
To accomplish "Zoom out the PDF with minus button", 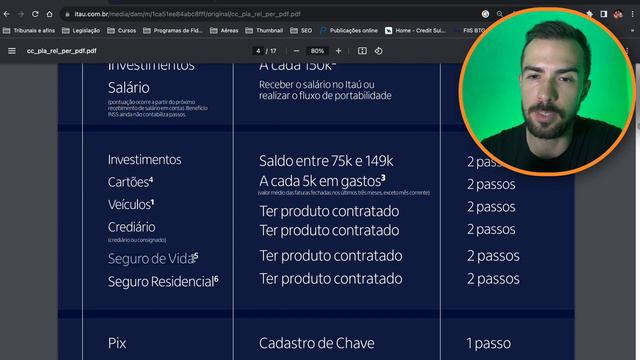I will 296,51.
